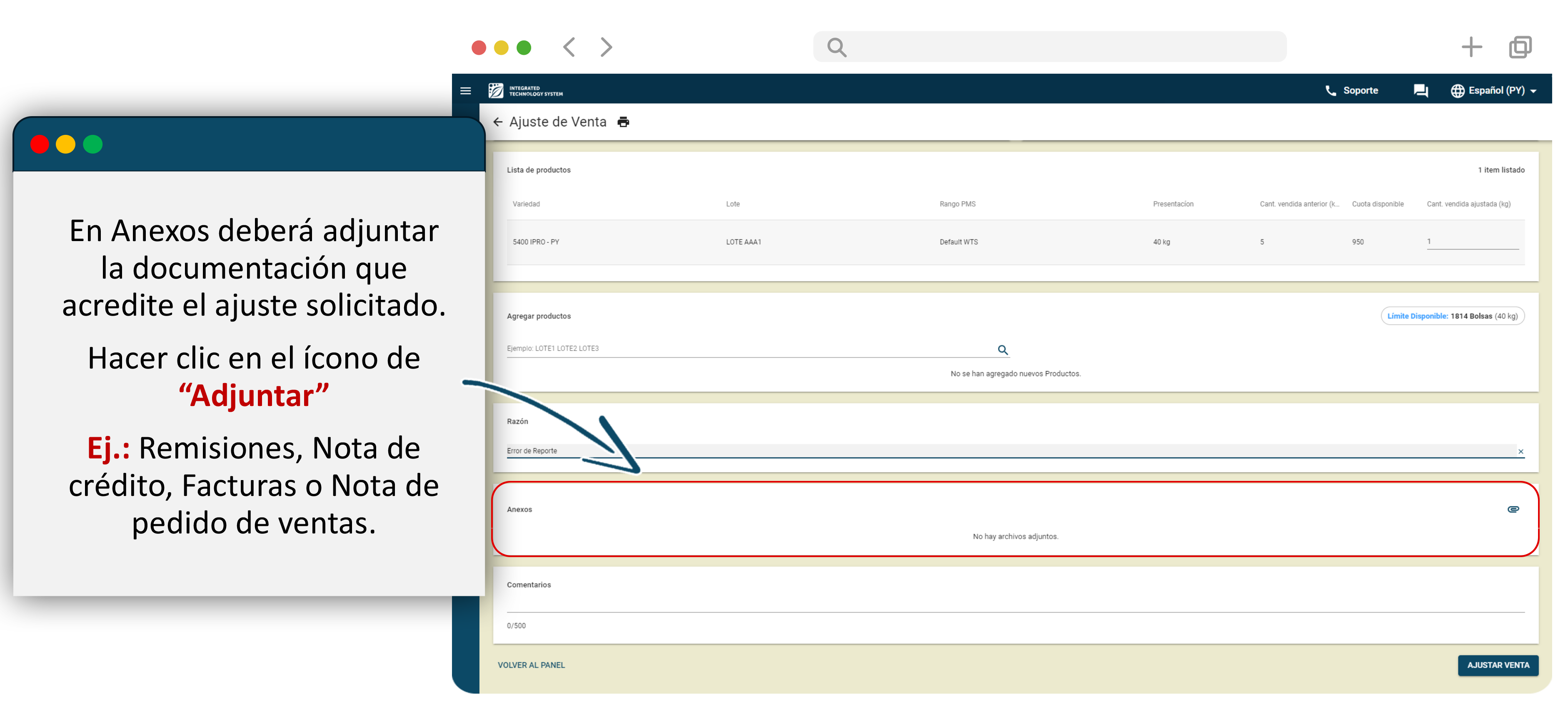Open the hamburger menu icon

pyautogui.click(x=466, y=91)
